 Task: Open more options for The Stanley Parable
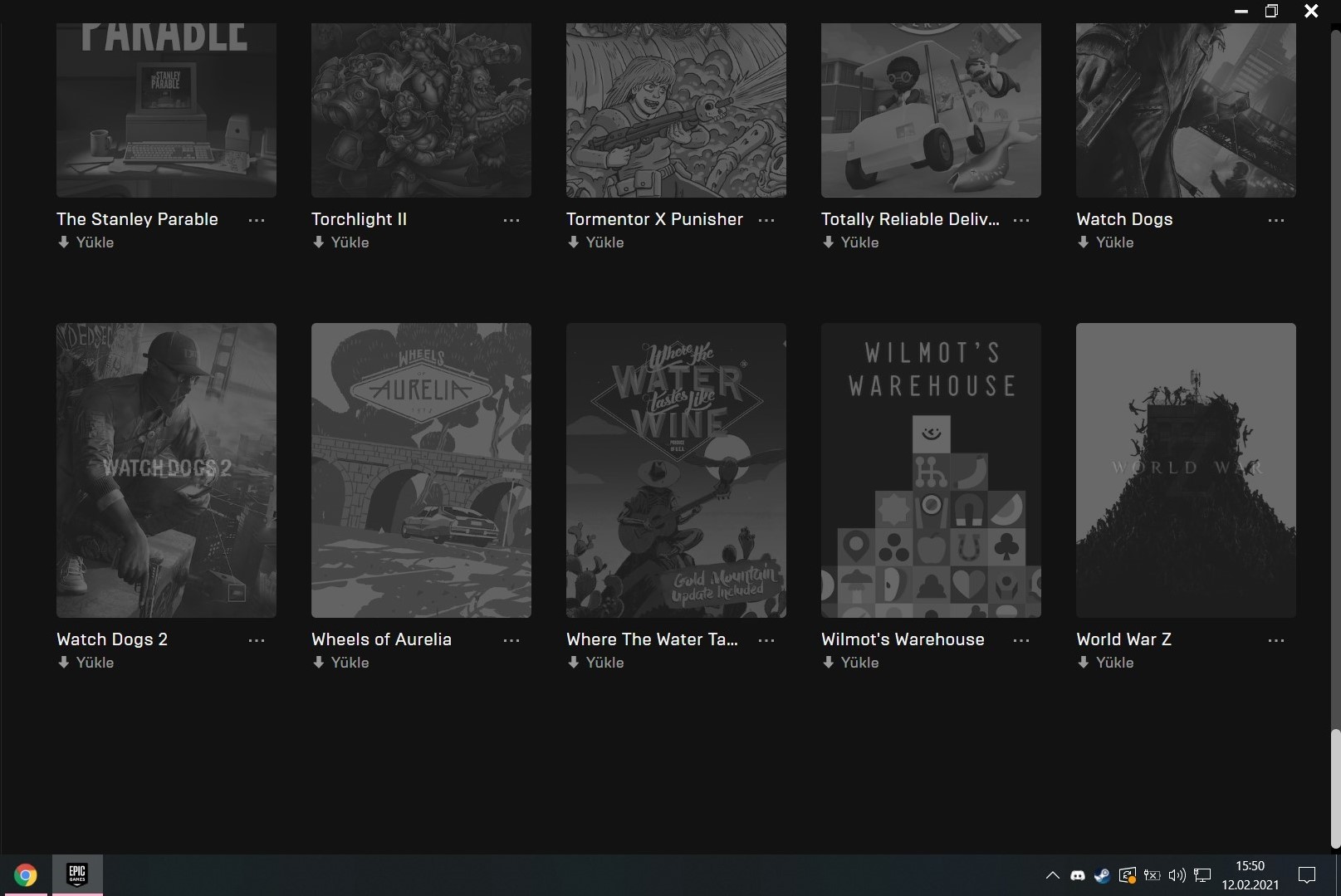(x=257, y=220)
